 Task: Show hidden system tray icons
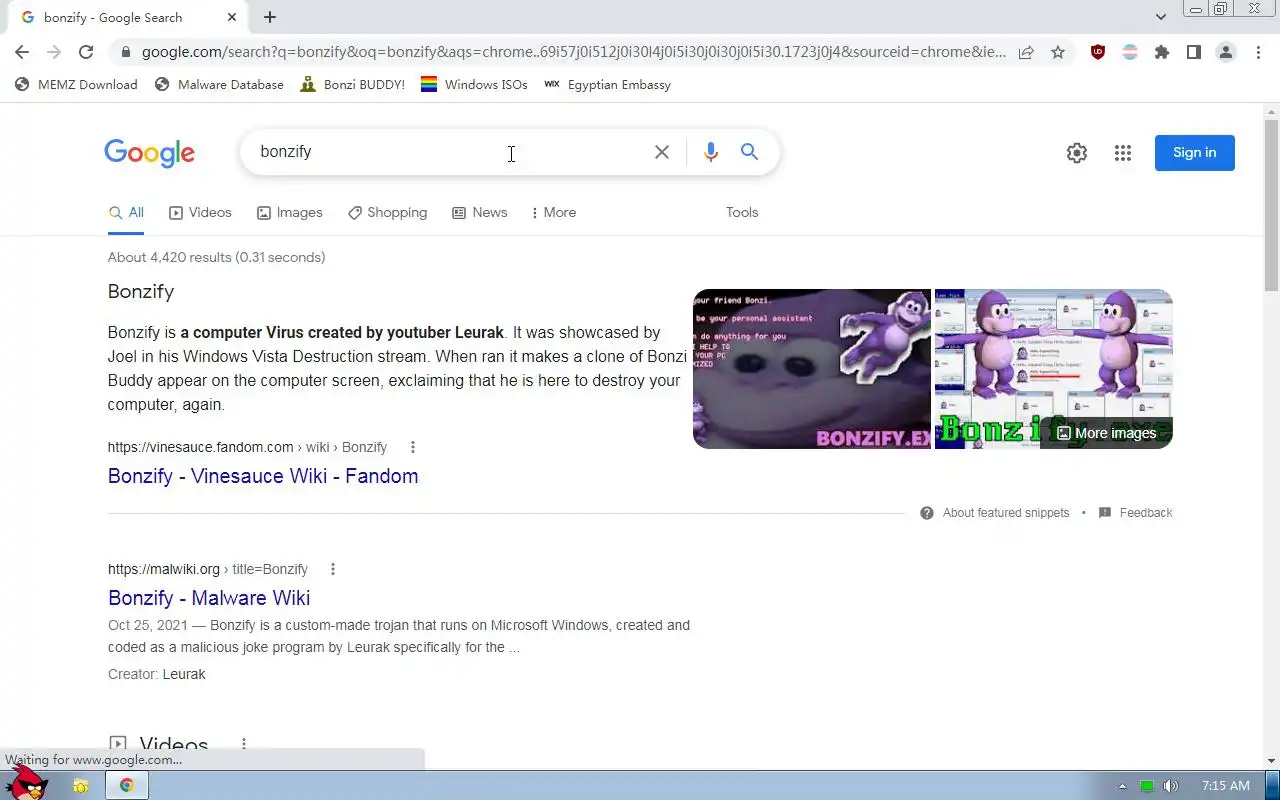[x=1122, y=786]
